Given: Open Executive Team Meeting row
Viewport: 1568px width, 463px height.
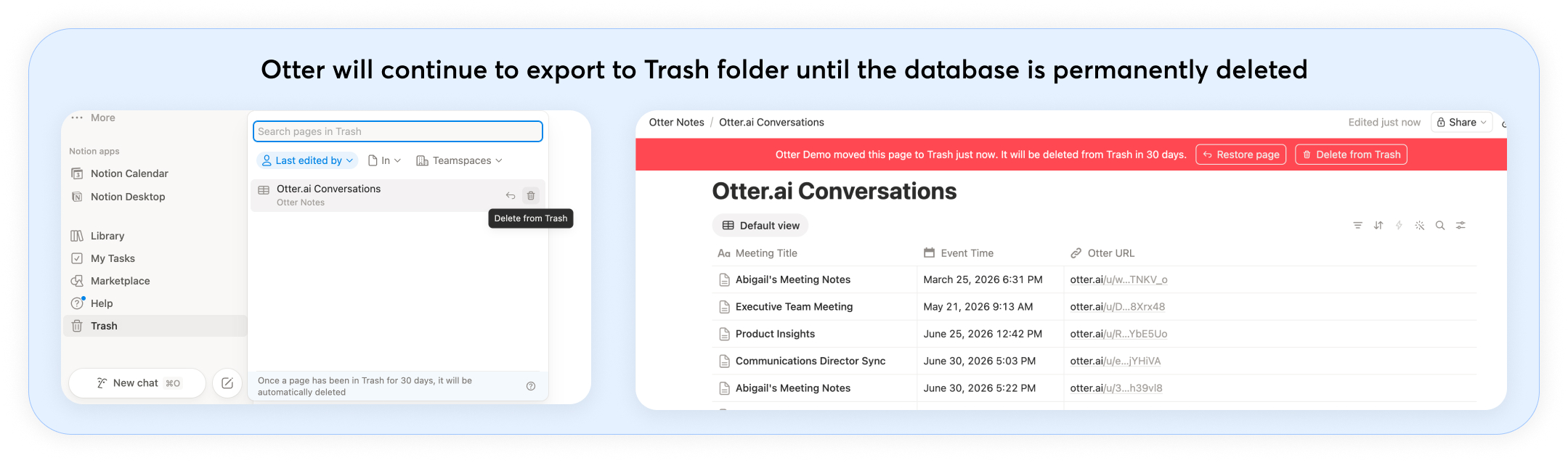Looking at the screenshot, I should pyautogui.click(x=794, y=307).
